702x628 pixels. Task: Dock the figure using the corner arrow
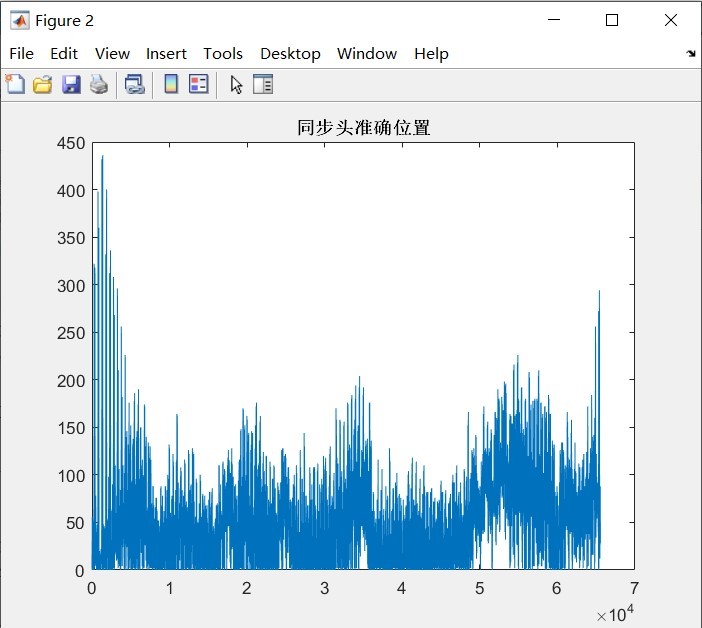click(x=691, y=54)
